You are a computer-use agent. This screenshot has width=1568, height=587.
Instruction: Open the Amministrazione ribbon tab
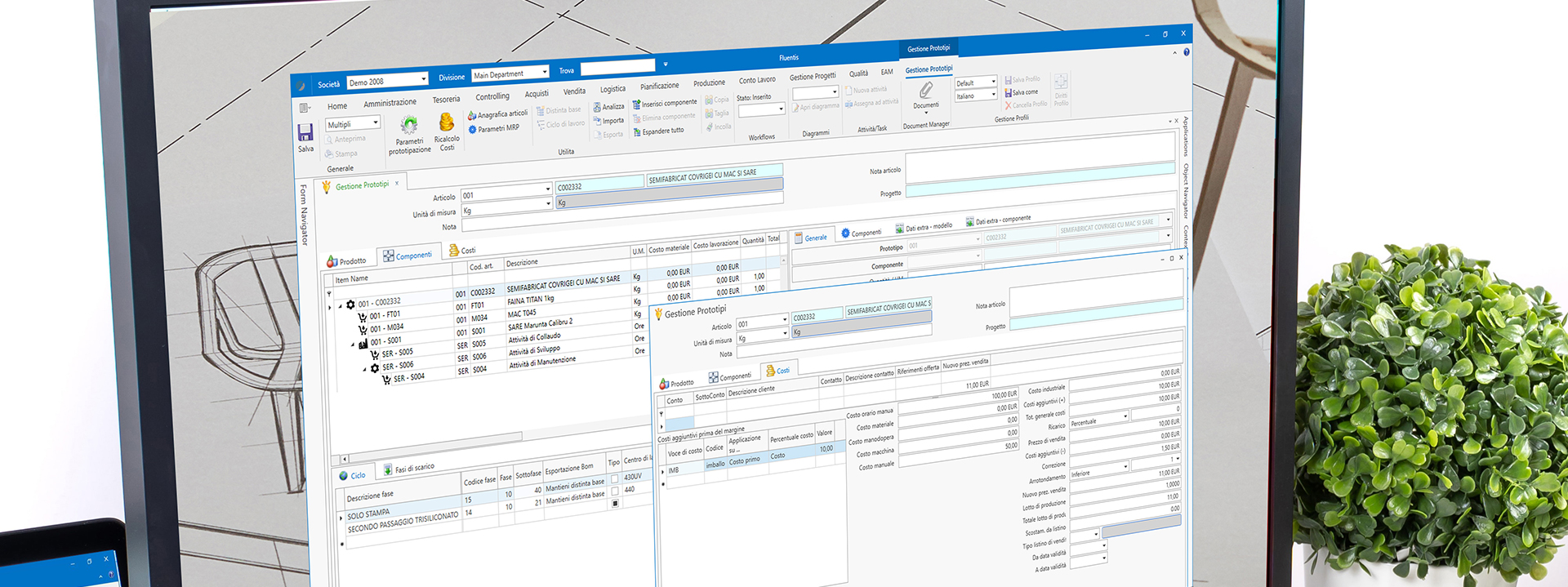tap(390, 103)
